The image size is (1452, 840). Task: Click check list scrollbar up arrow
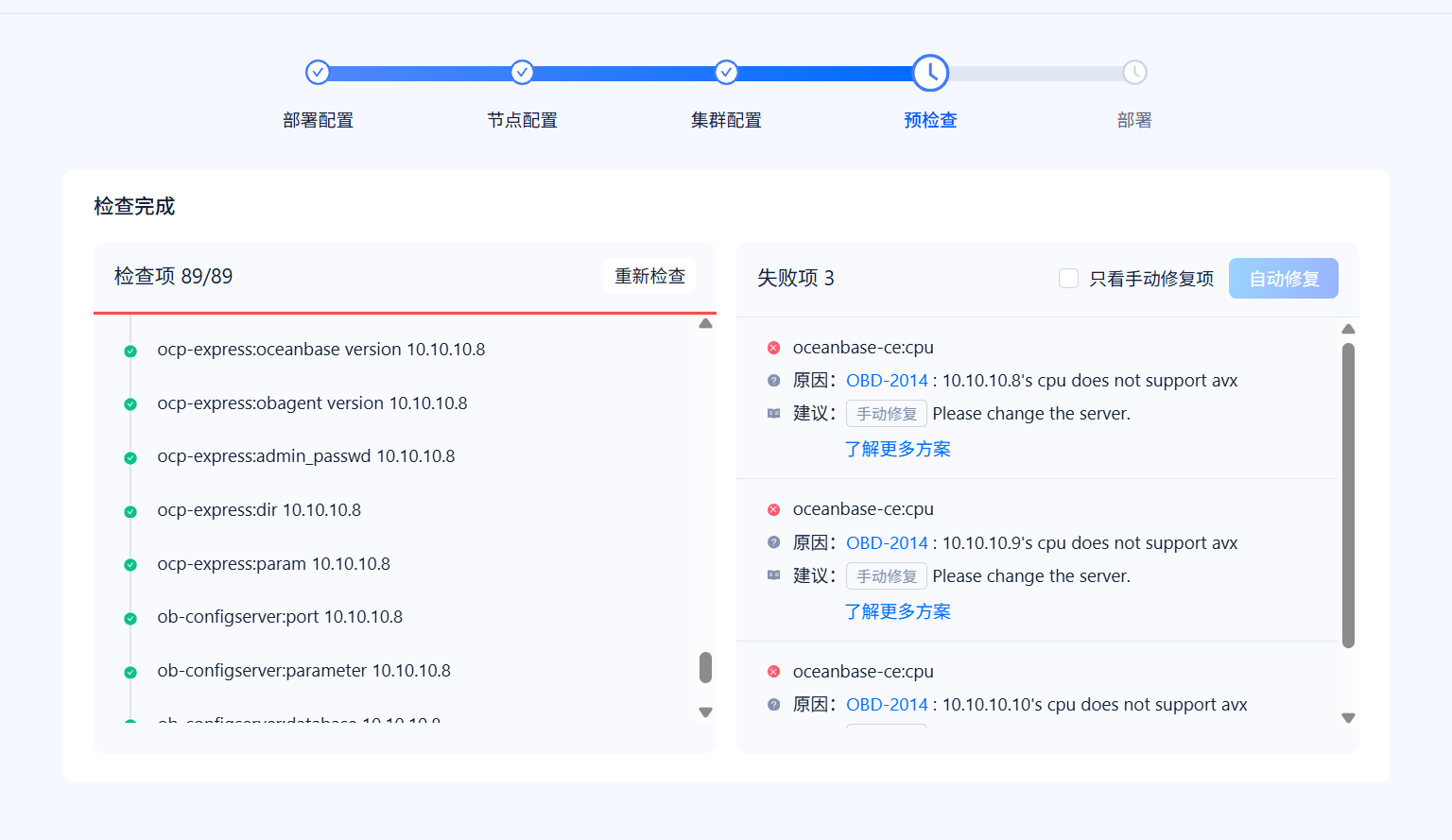click(705, 324)
